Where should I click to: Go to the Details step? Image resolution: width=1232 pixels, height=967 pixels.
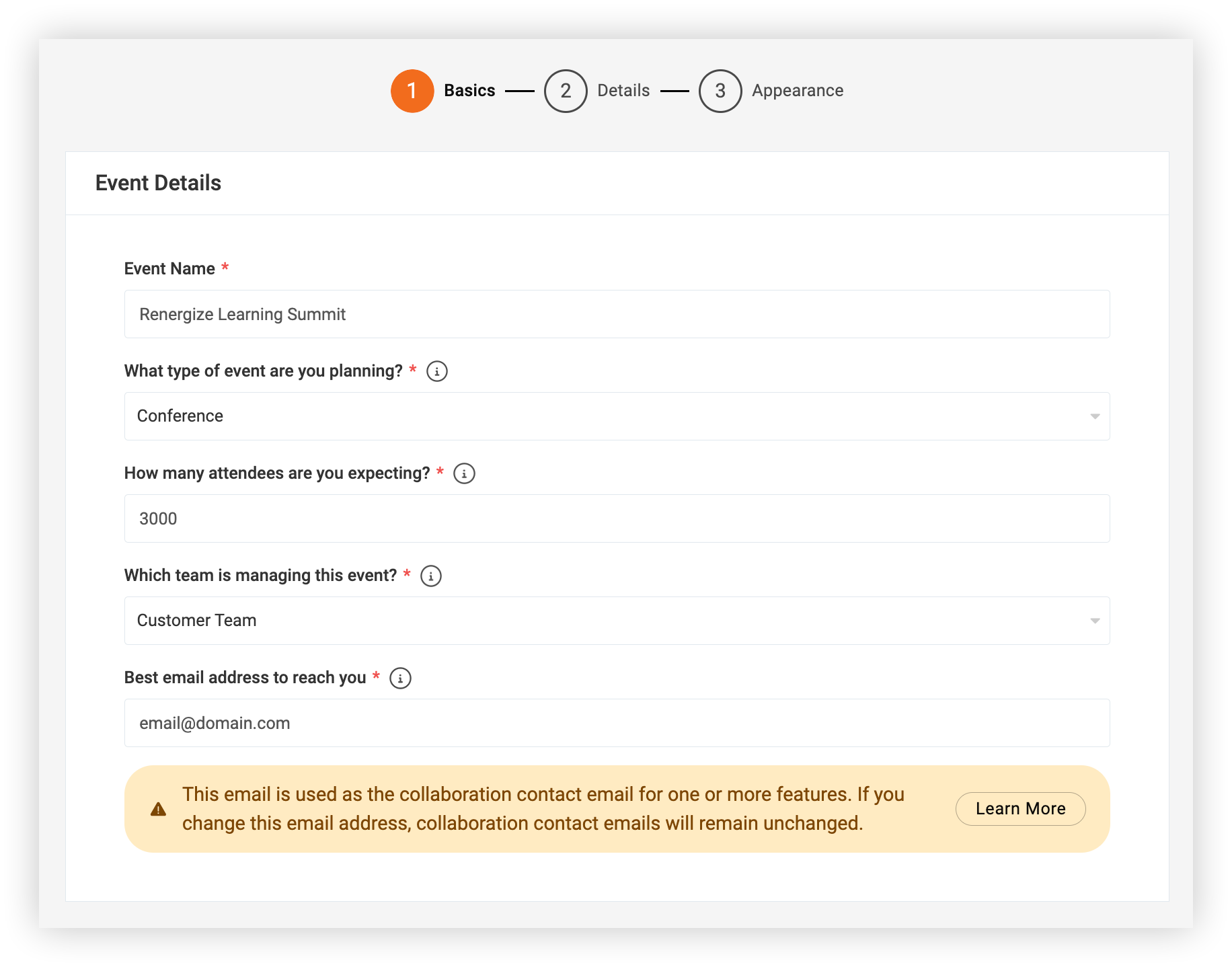(x=623, y=91)
